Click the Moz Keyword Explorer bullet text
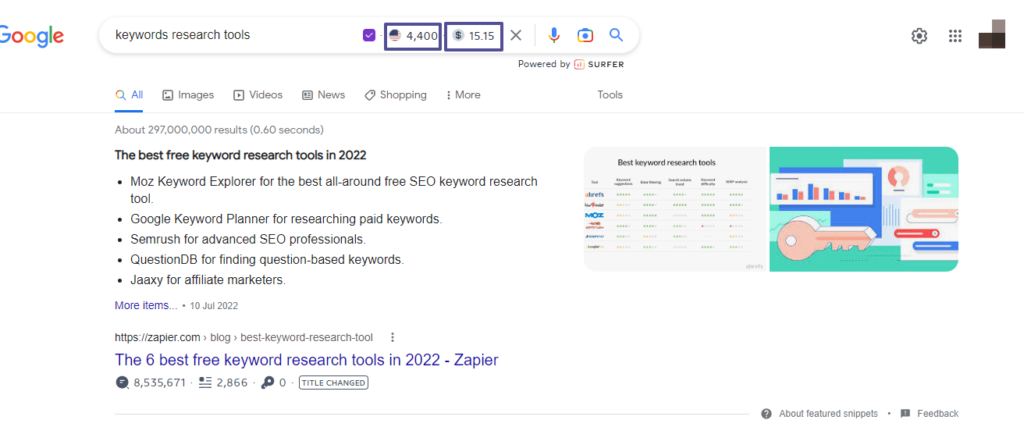 click(x=334, y=189)
